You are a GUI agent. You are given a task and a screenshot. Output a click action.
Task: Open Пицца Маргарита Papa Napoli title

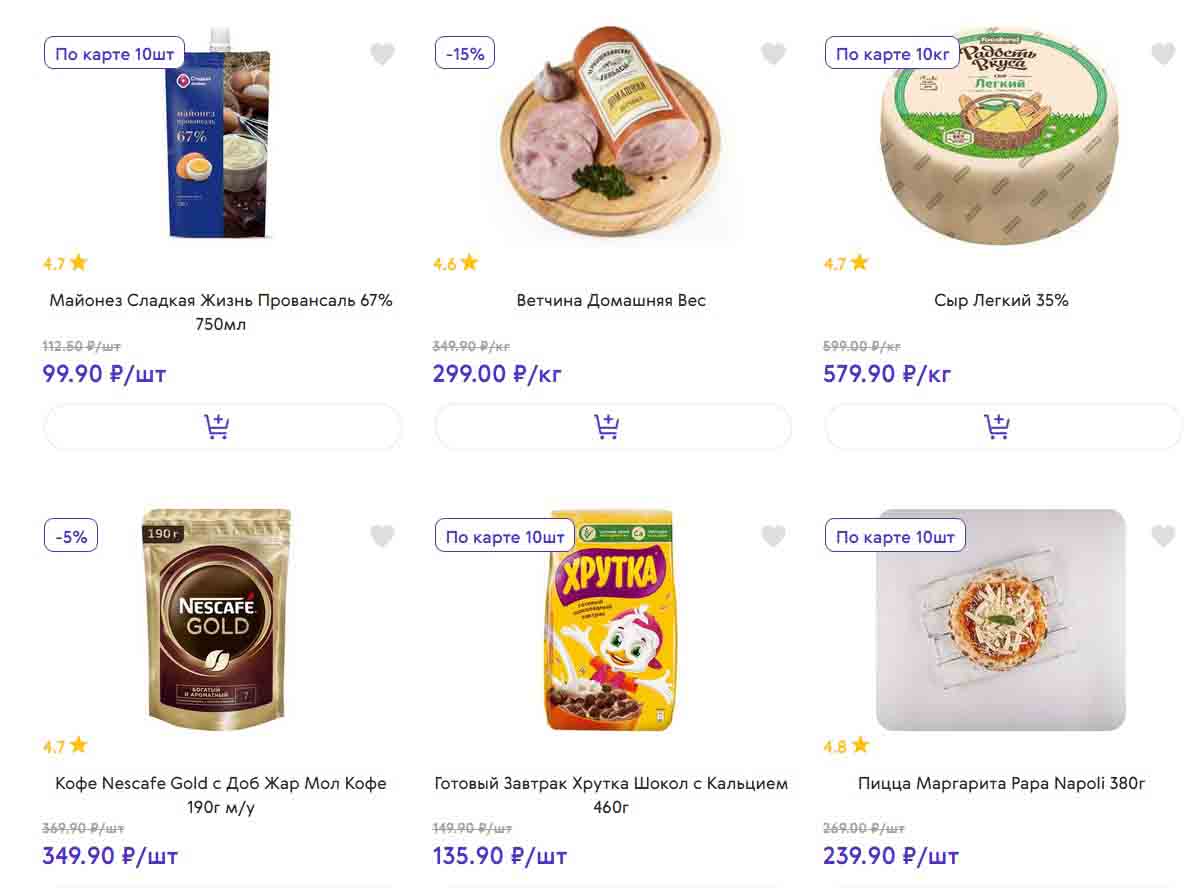(x=1001, y=783)
